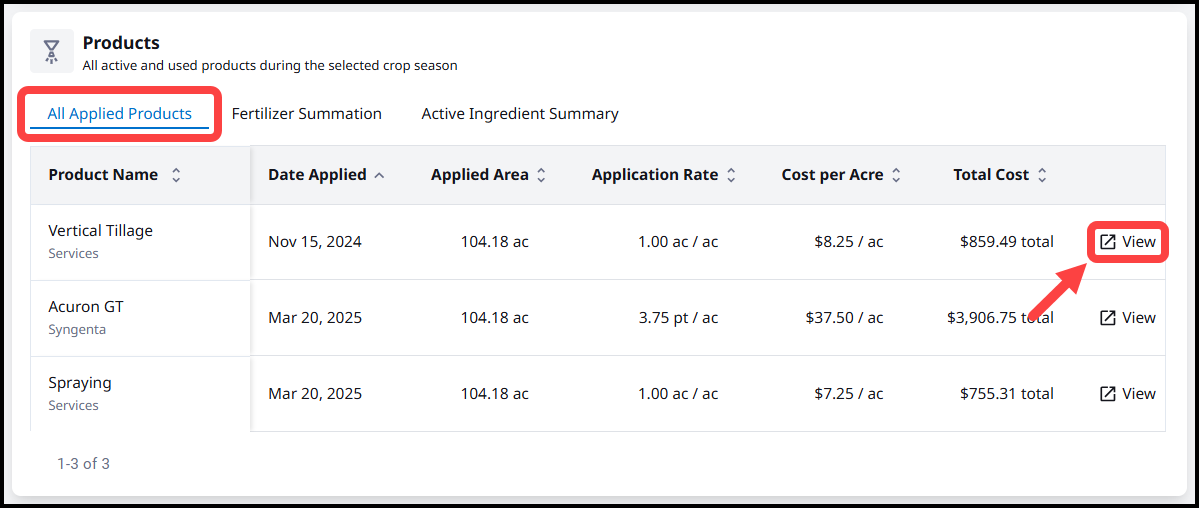Switch to Fertilizer Summation tab
The image size is (1199, 508).
pyautogui.click(x=306, y=114)
